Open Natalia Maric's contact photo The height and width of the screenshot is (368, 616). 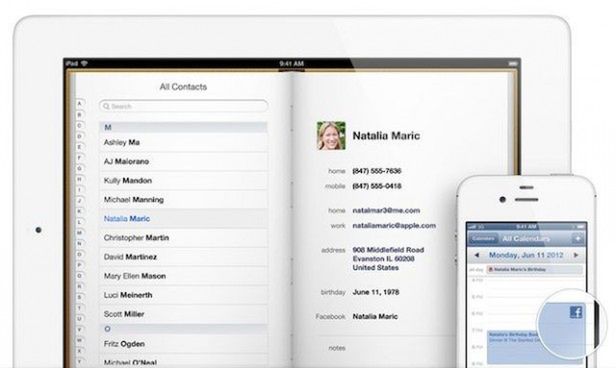[331, 136]
